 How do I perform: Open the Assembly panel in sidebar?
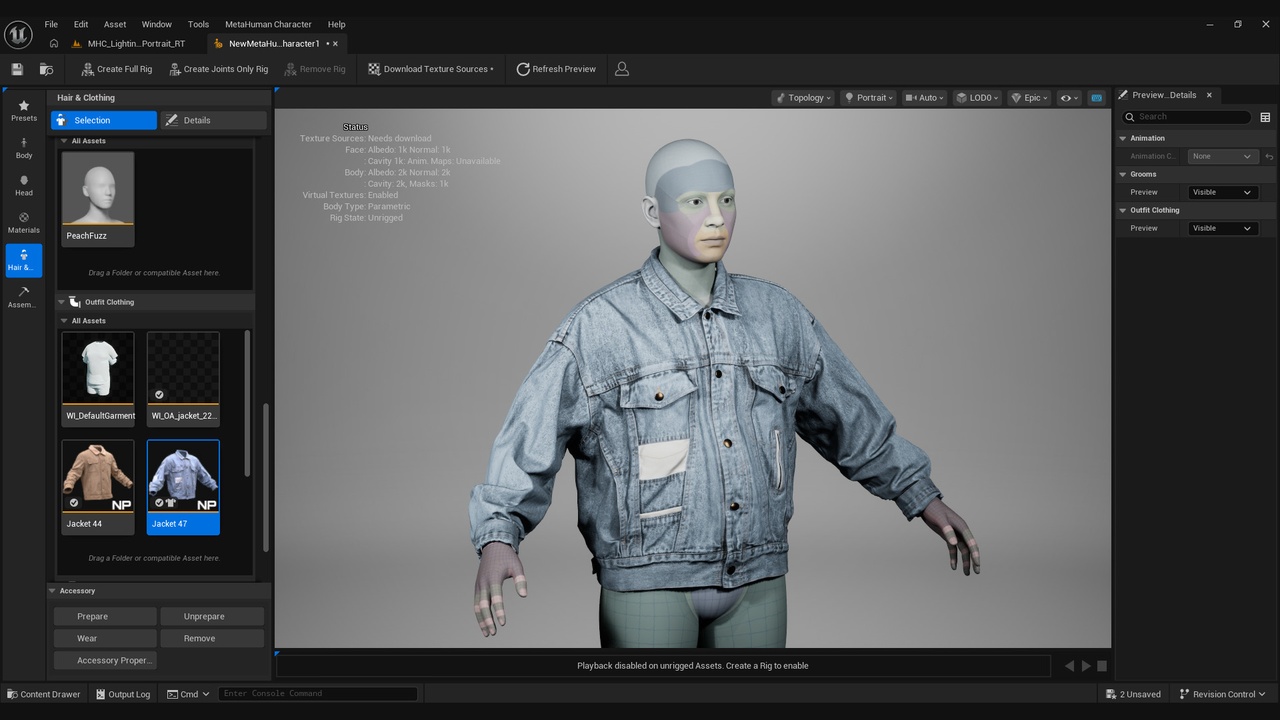[x=24, y=297]
